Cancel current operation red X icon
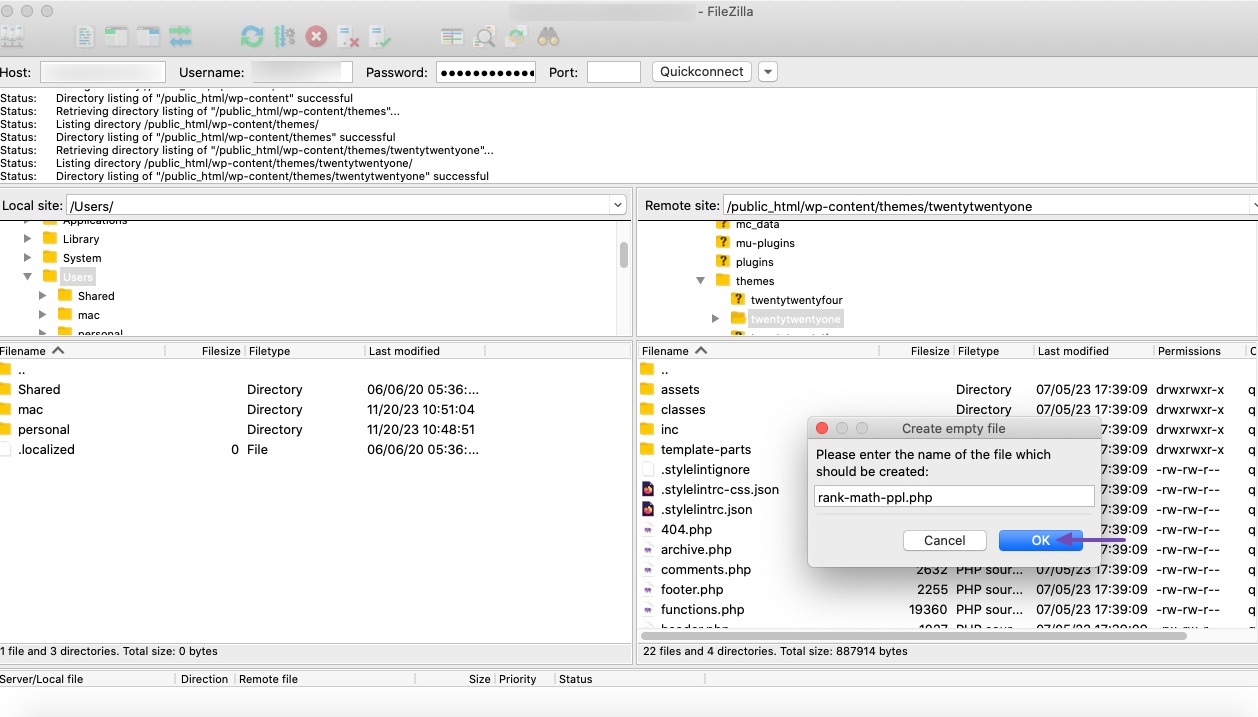The width and height of the screenshot is (1258, 717). tap(316, 37)
